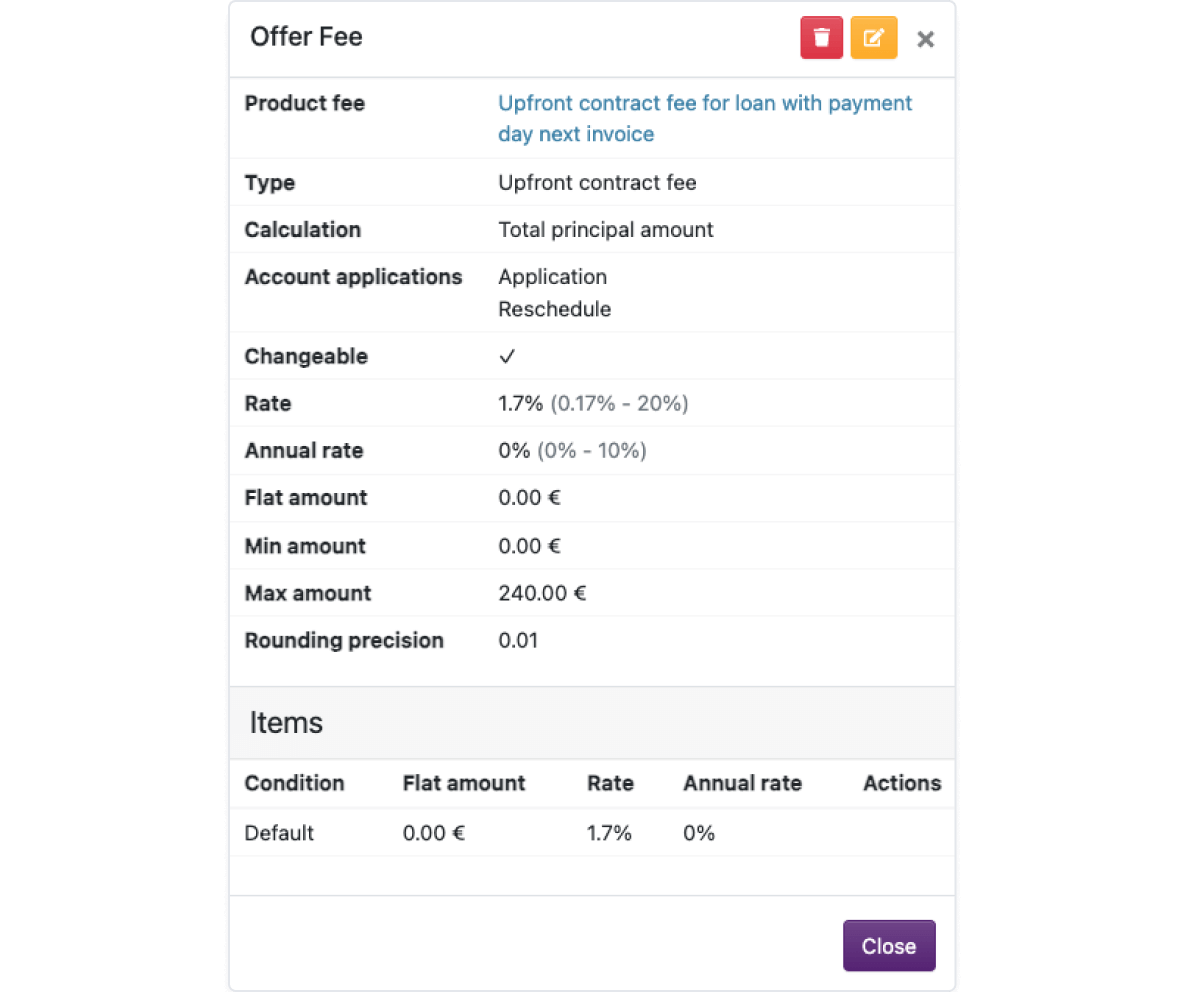Click the Flat amount column header
Screen dimensions: 1184x992
tap(464, 783)
